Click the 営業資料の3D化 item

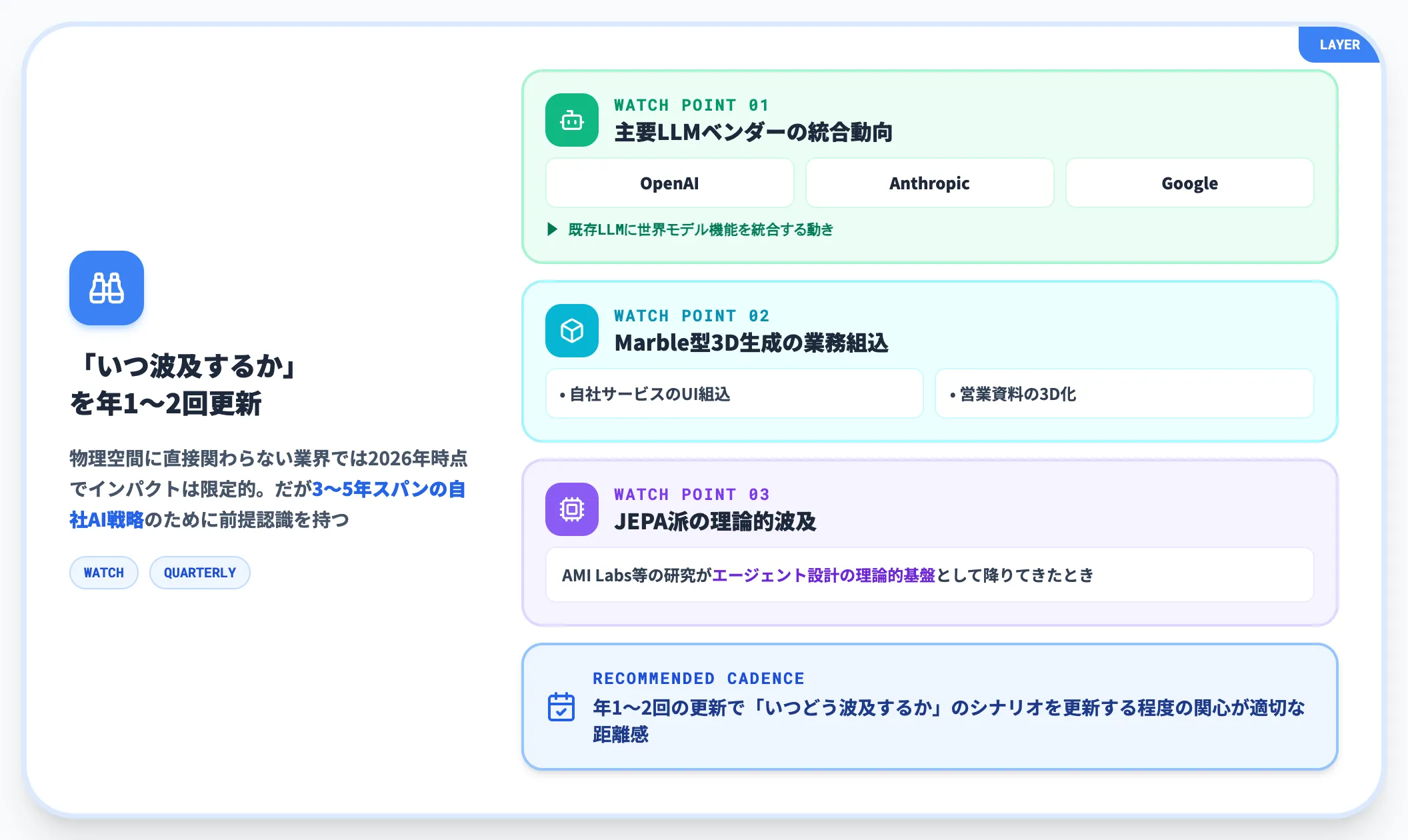pos(1124,393)
